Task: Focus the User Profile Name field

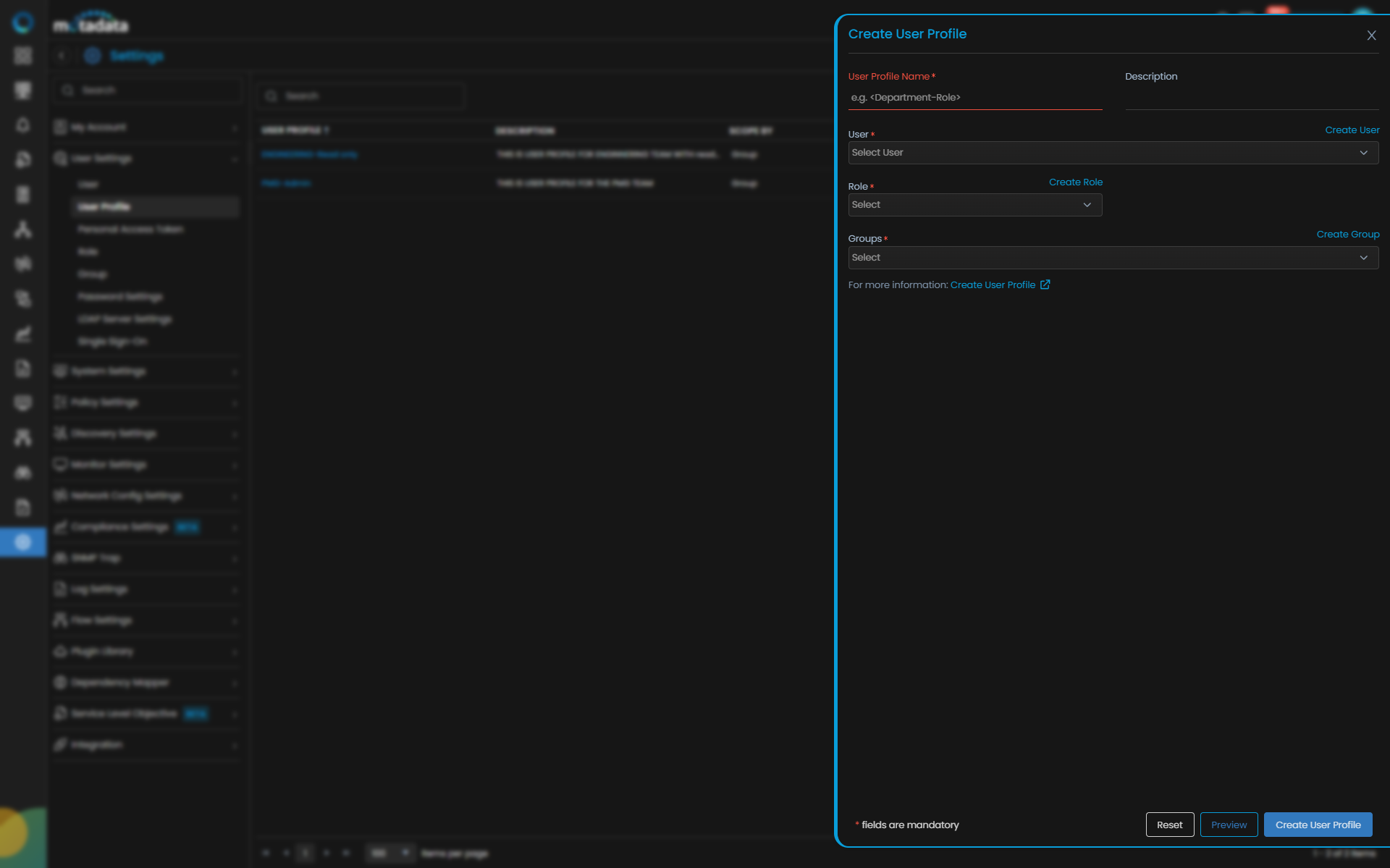Action: [x=974, y=98]
